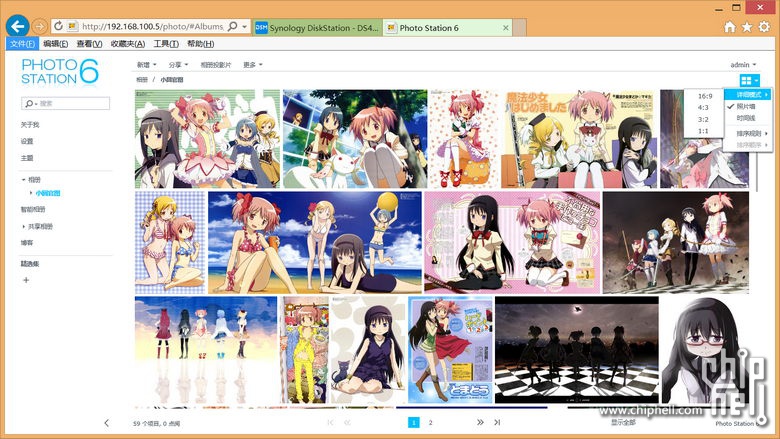Open the 新增 dropdown

[147, 65]
